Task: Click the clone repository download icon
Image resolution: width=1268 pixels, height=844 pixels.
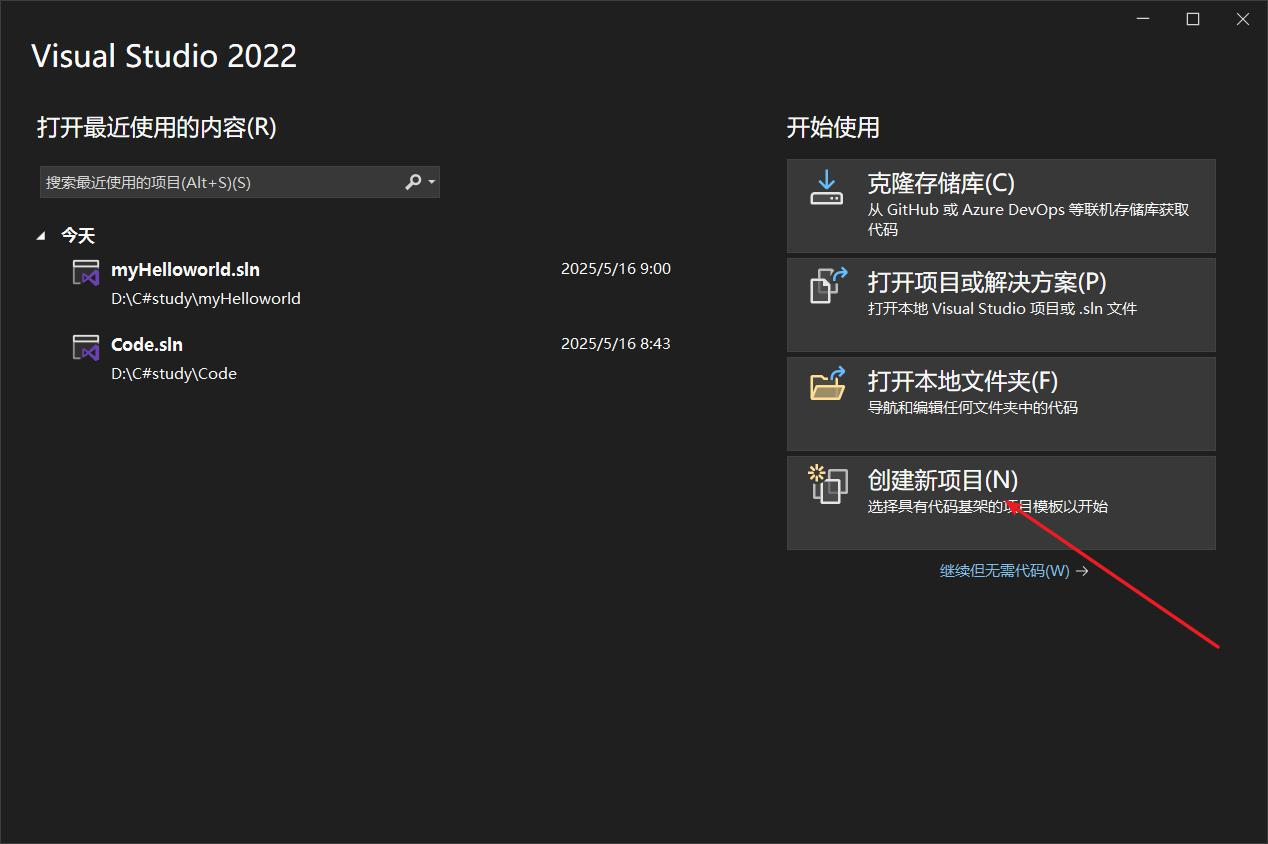Action: pos(827,187)
